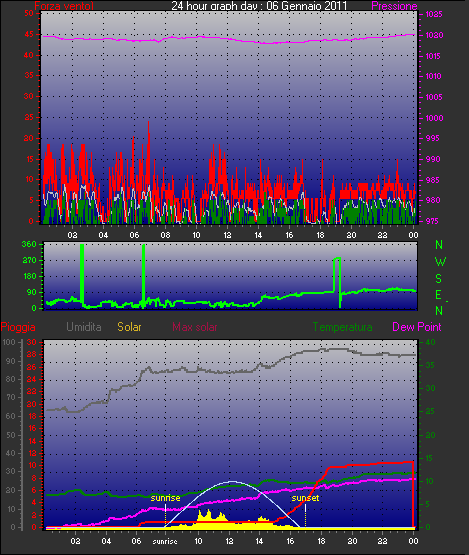The image size is (469, 555).
Task: Click the grey 100 on humidity axis
Action: tap(9, 342)
